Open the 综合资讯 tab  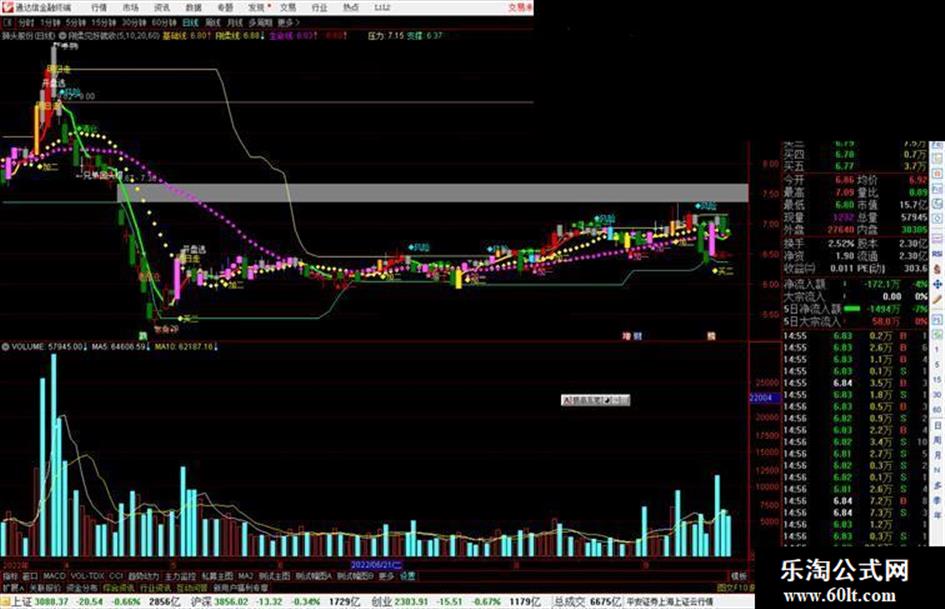click(x=119, y=587)
